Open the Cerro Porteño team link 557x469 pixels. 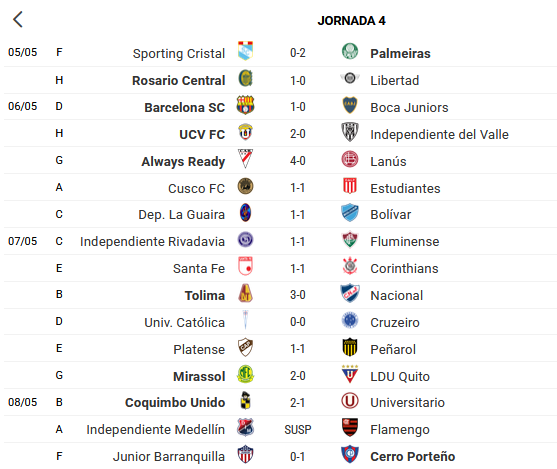pyautogui.click(x=413, y=457)
